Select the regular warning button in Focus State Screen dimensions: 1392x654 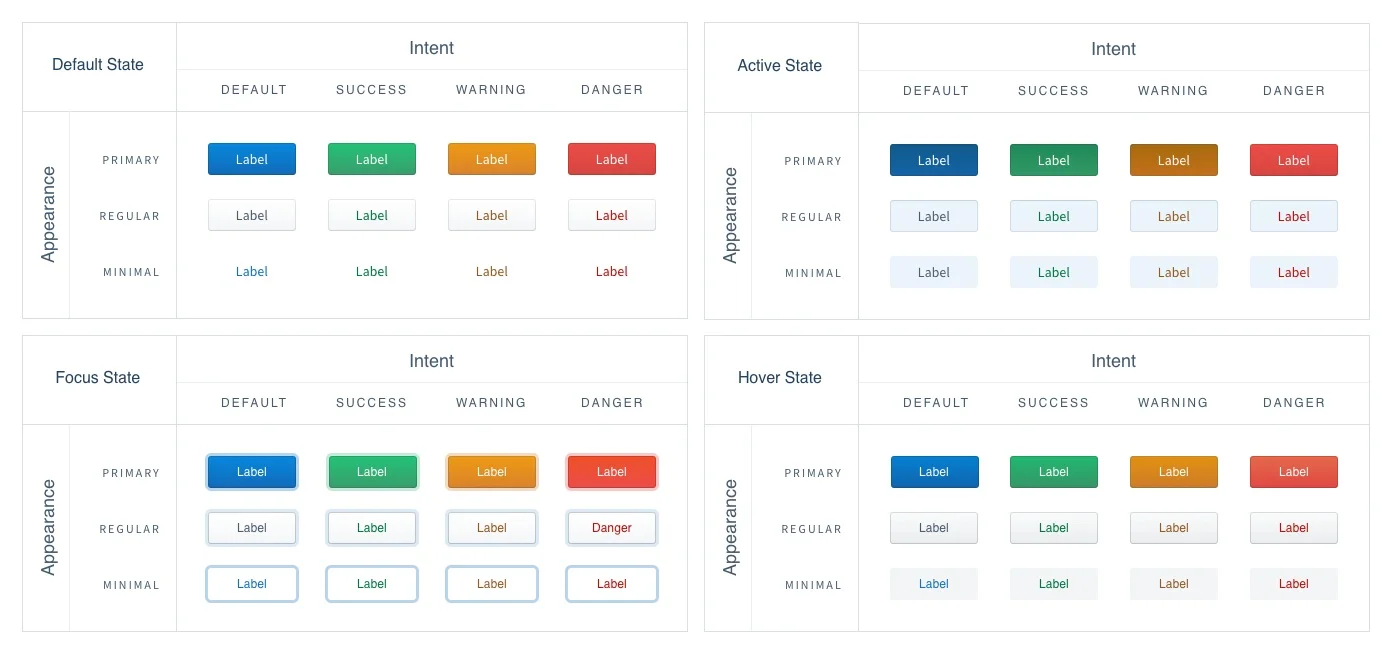[x=492, y=528]
